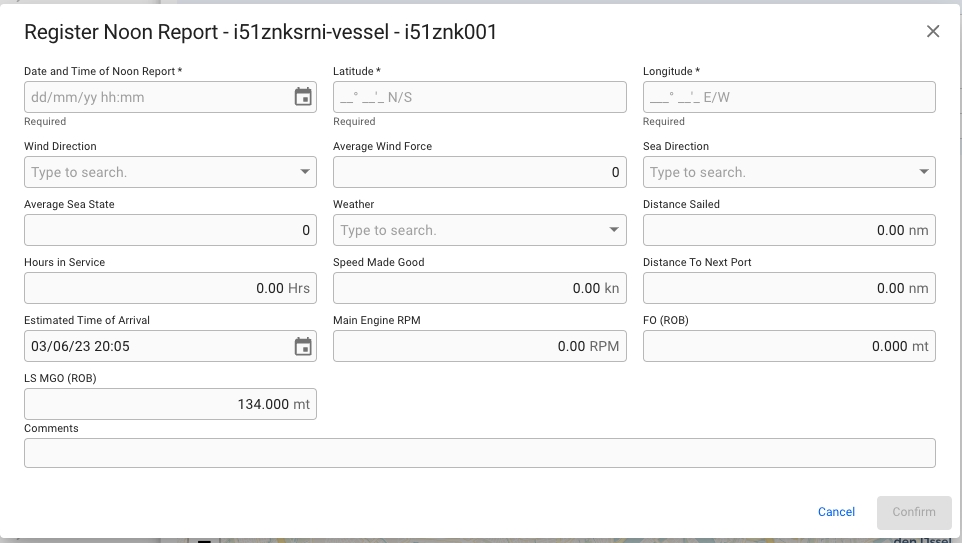Expand the Weather dropdown
This screenshot has height=543, width=962.
click(x=614, y=230)
